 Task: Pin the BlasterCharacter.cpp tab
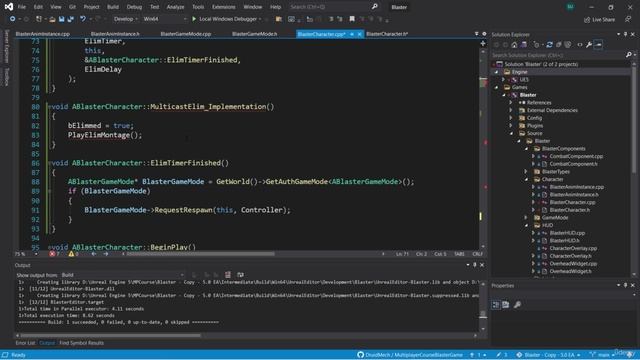click(x=352, y=34)
